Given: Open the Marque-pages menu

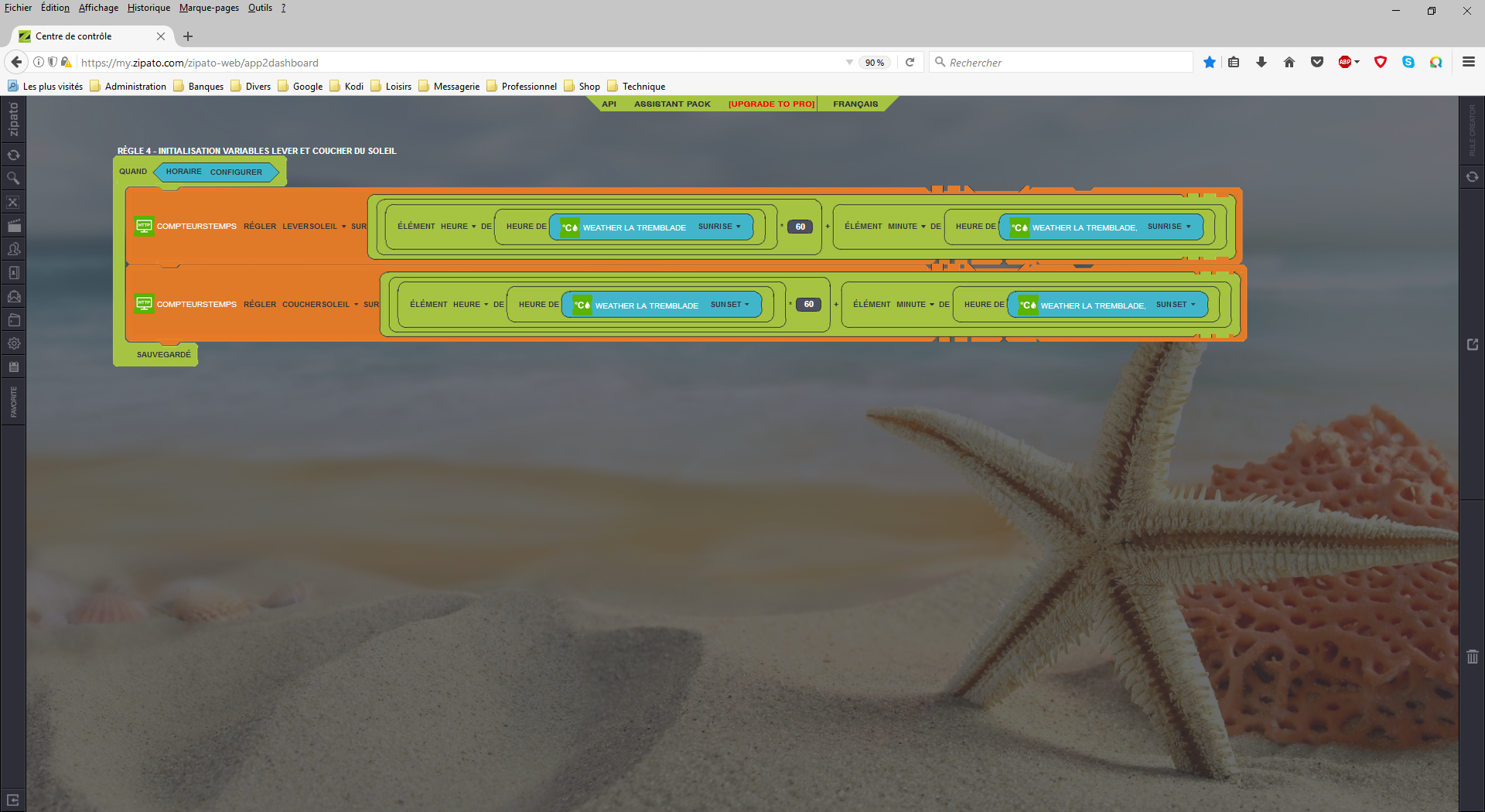Looking at the screenshot, I should (x=209, y=8).
